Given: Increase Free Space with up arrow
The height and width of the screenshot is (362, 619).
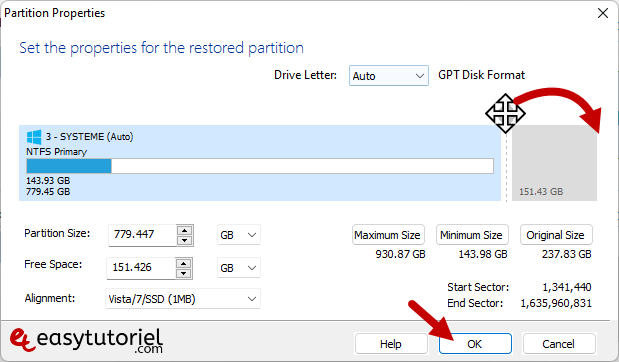Looking at the screenshot, I should click(184, 263).
